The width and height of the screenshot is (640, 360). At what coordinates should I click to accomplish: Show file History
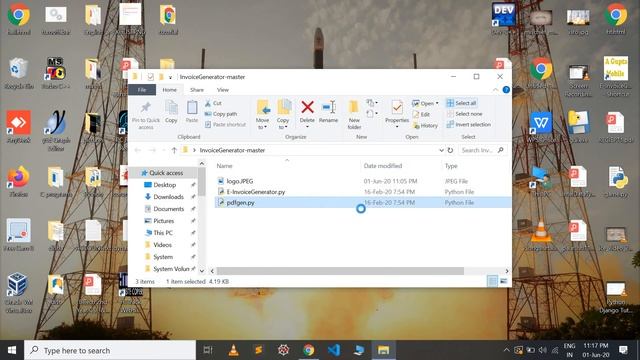pos(425,125)
